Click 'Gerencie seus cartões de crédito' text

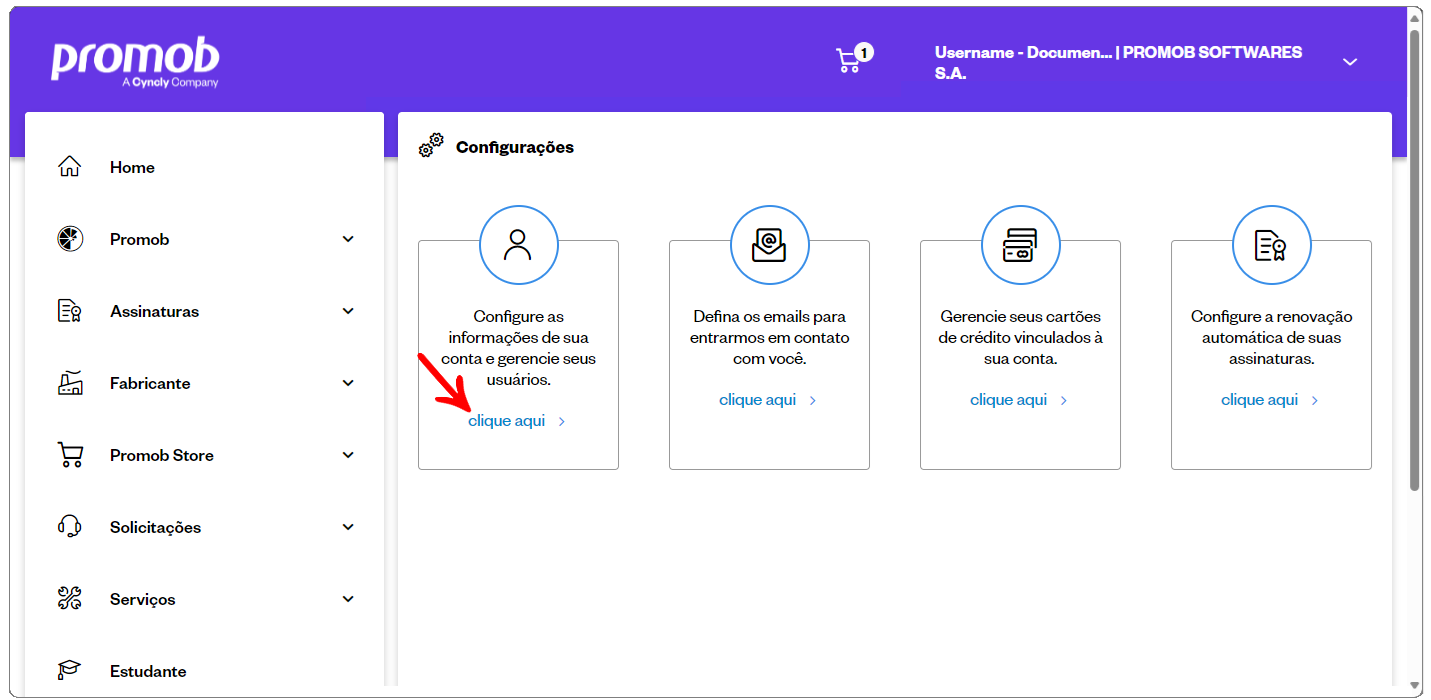(x=1020, y=338)
